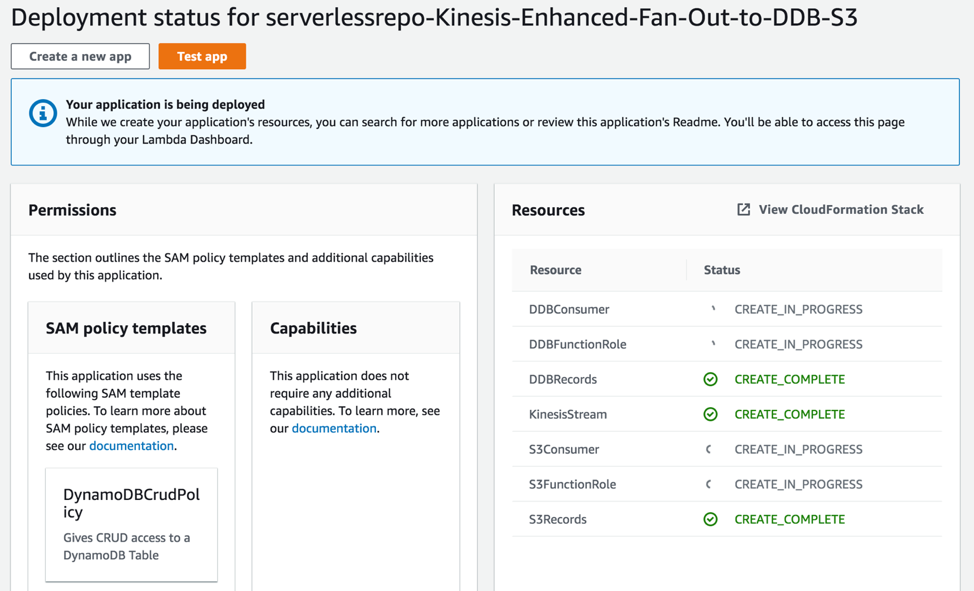974x591 pixels.
Task: Click CREATE_COMPLETE status for S3Records
Action: pos(789,519)
